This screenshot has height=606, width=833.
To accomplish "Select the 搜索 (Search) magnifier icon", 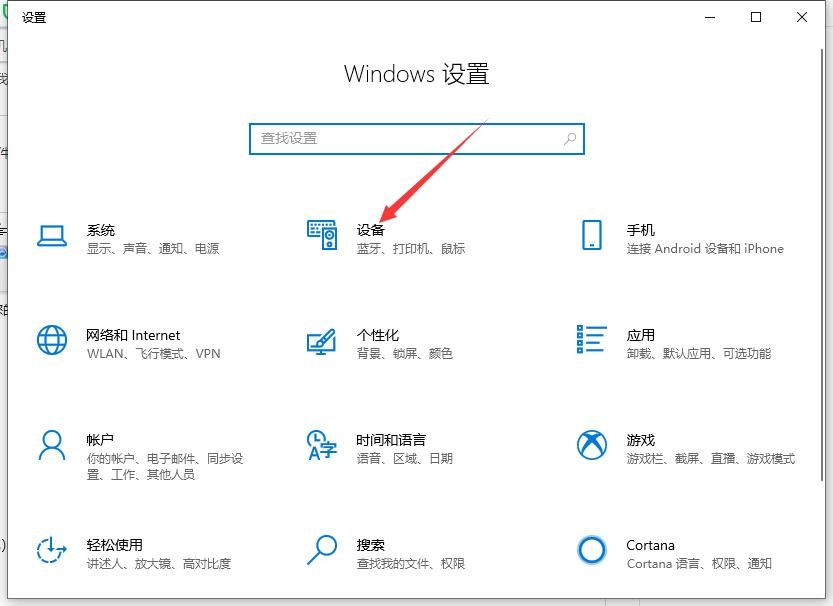I will pyautogui.click(x=321, y=551).
